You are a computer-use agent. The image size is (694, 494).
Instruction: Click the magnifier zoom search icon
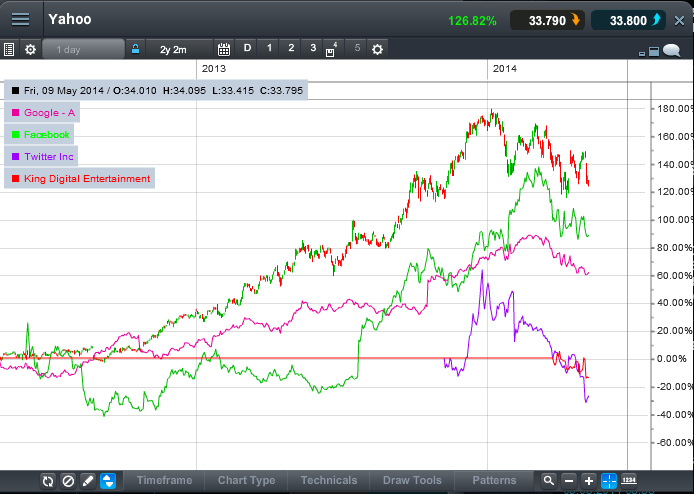pos(549,481)
